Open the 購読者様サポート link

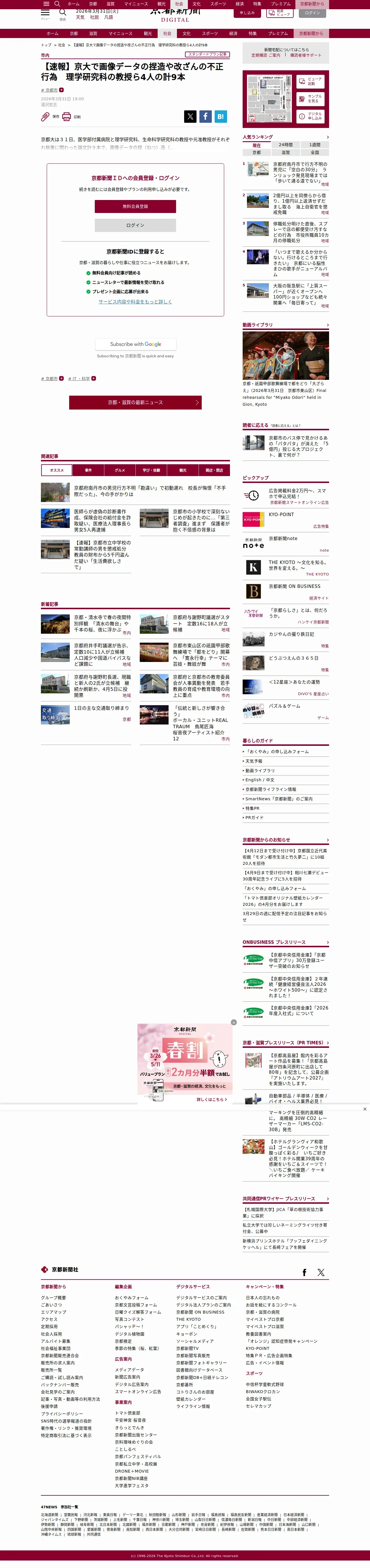point(305,55)
